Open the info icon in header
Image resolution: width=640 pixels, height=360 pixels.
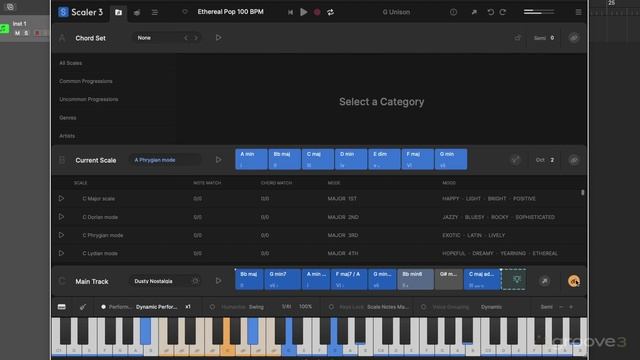pos(453,12)
